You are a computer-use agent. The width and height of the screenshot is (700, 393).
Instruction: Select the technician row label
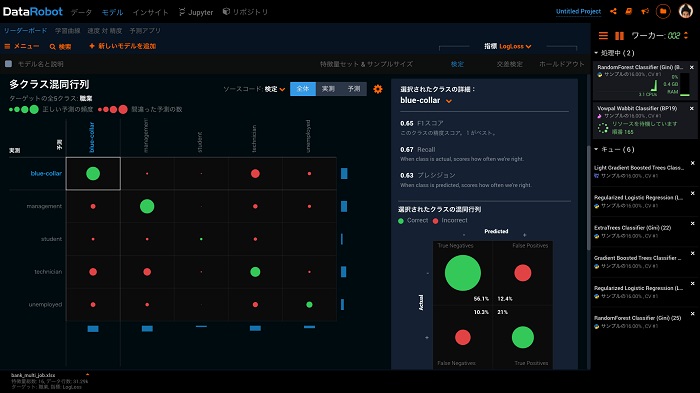[48, 272]
